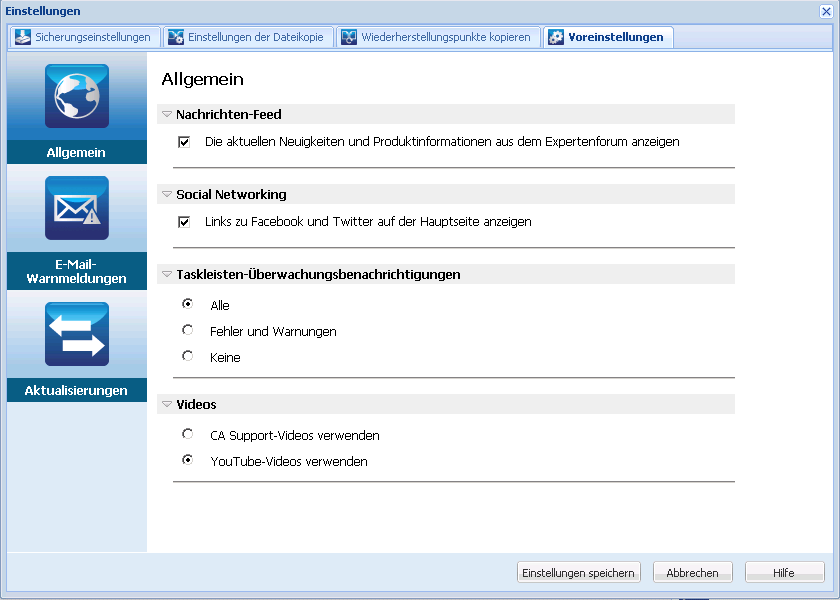The image size is (840, 600).
Task: Uncheck the Expertenforum news feed checkbox
Action: point(184,142)
